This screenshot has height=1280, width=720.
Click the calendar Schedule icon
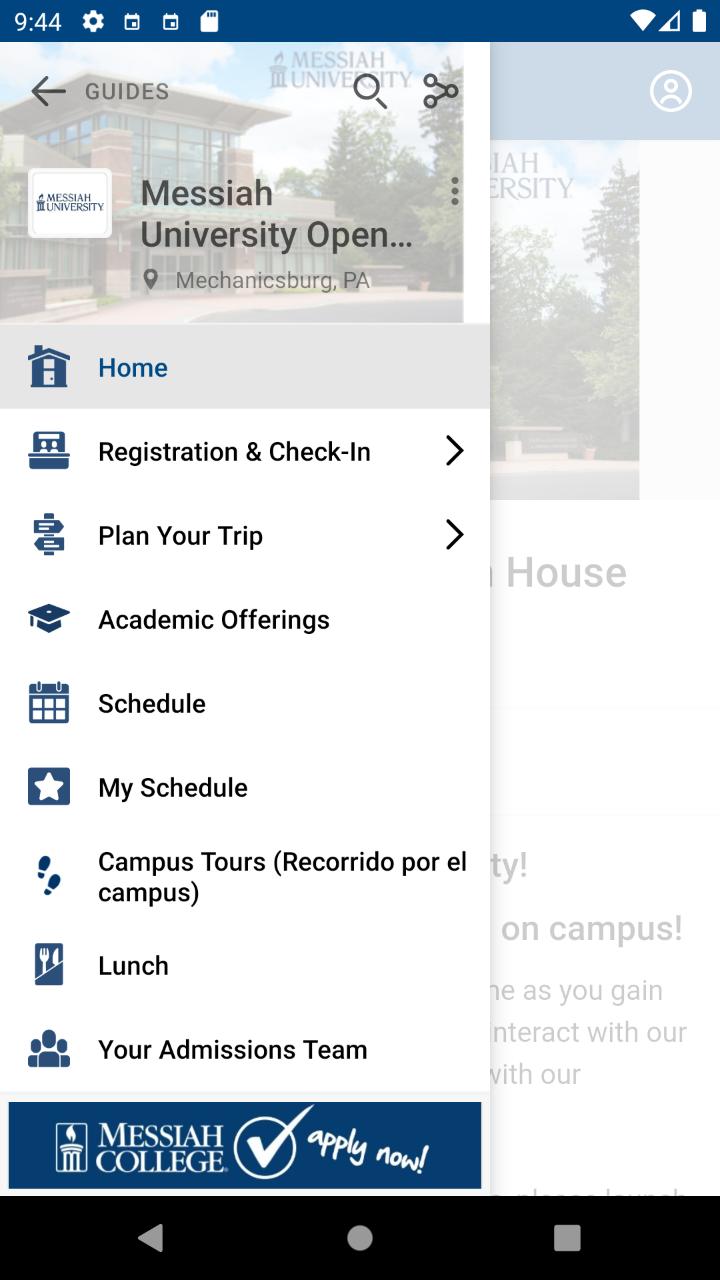pos(49,703)
